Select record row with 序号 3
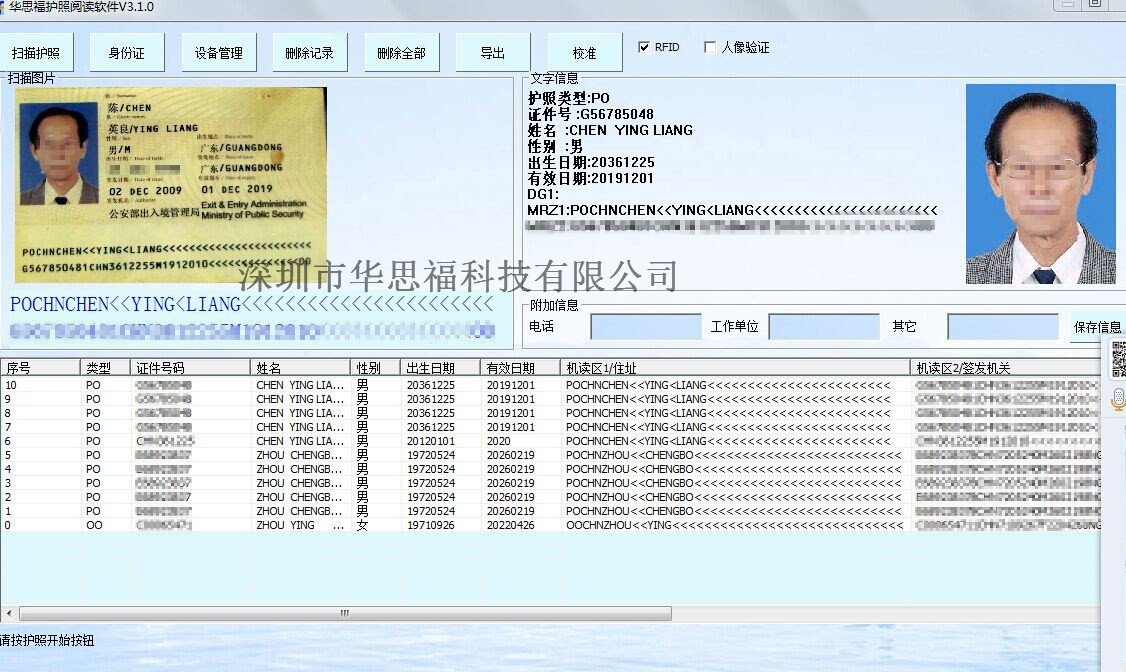This screenshot has height=672, width=1126. [x=550, y=482]
